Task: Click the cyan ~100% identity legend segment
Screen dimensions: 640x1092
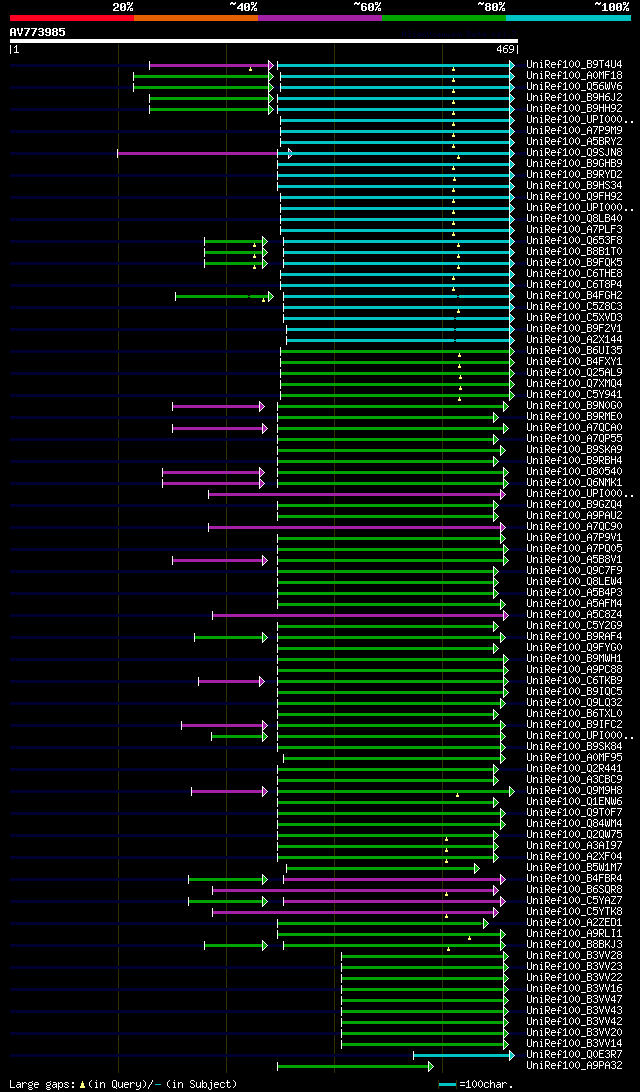Action: pos(568,17)
